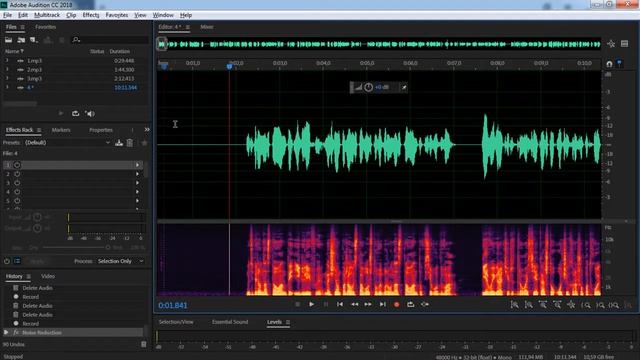
Task: Click the Zoom Out Full icon
Action: click(571, 304)
